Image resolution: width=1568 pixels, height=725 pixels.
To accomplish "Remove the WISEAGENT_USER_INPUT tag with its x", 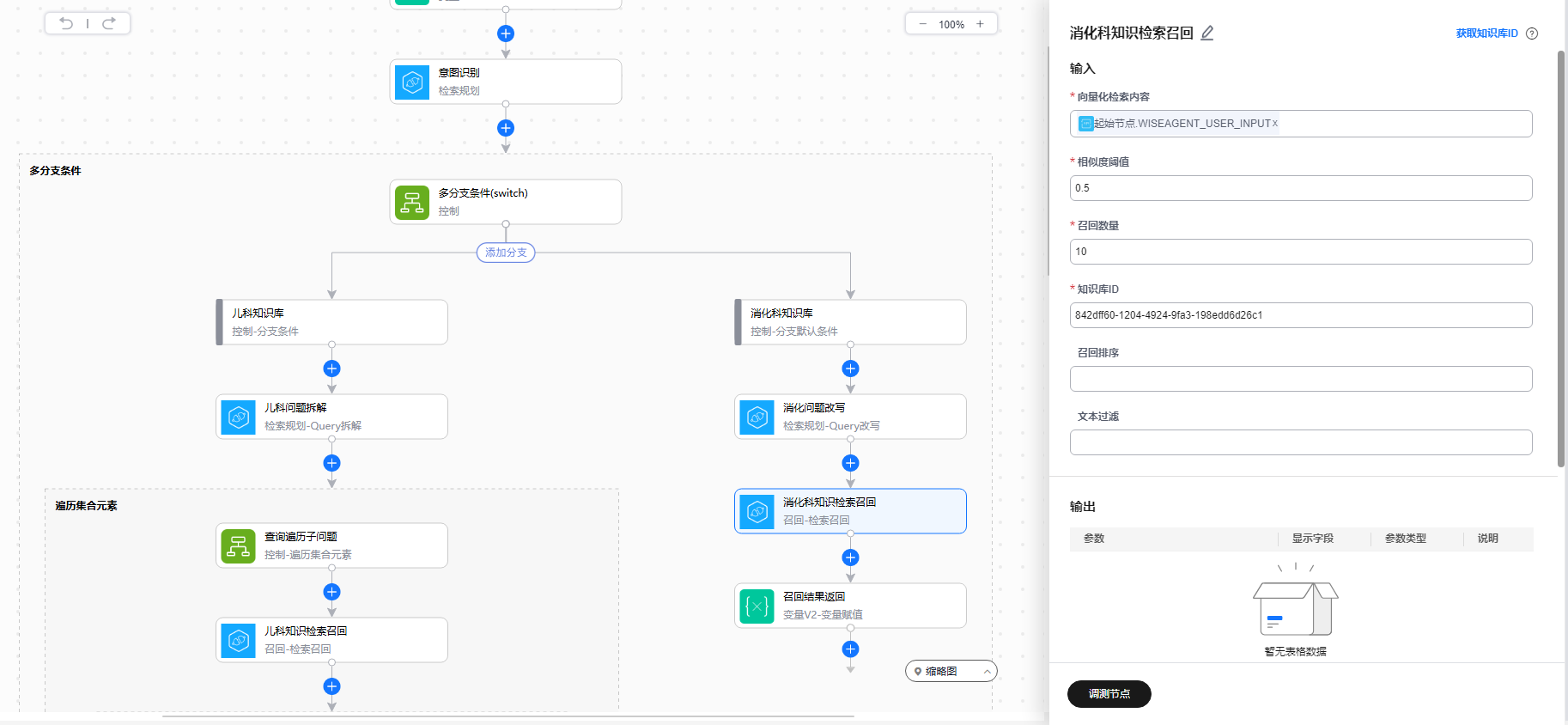I will (1274, 124).
